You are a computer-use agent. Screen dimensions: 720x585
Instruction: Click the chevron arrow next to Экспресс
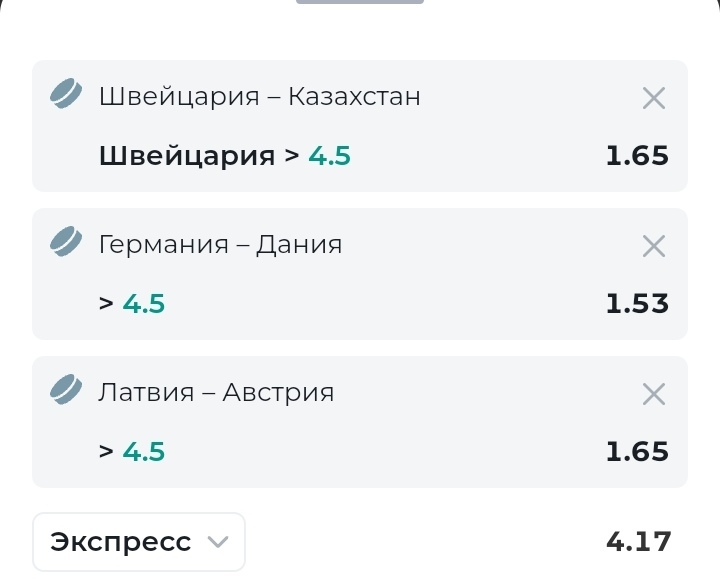(218, 542)
